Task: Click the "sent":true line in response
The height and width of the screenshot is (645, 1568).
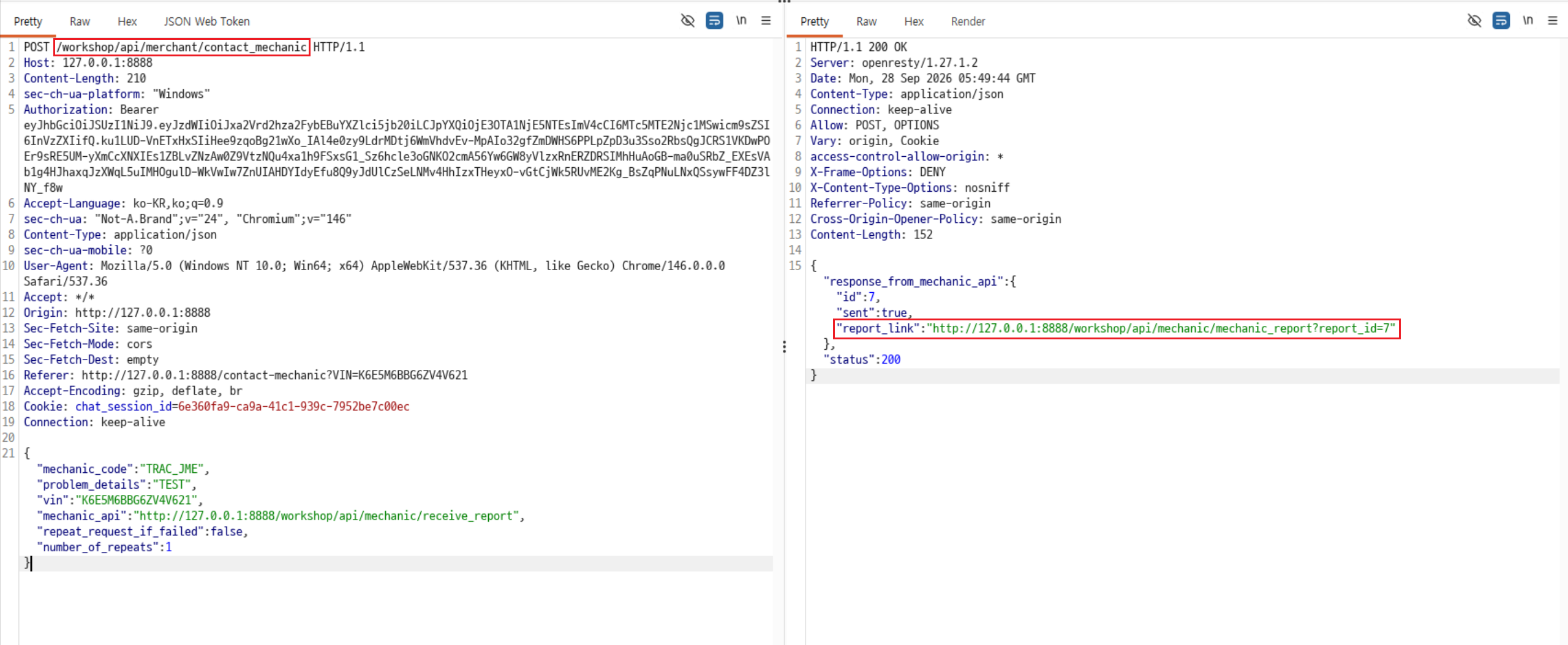Action: [x=874, y=312]
